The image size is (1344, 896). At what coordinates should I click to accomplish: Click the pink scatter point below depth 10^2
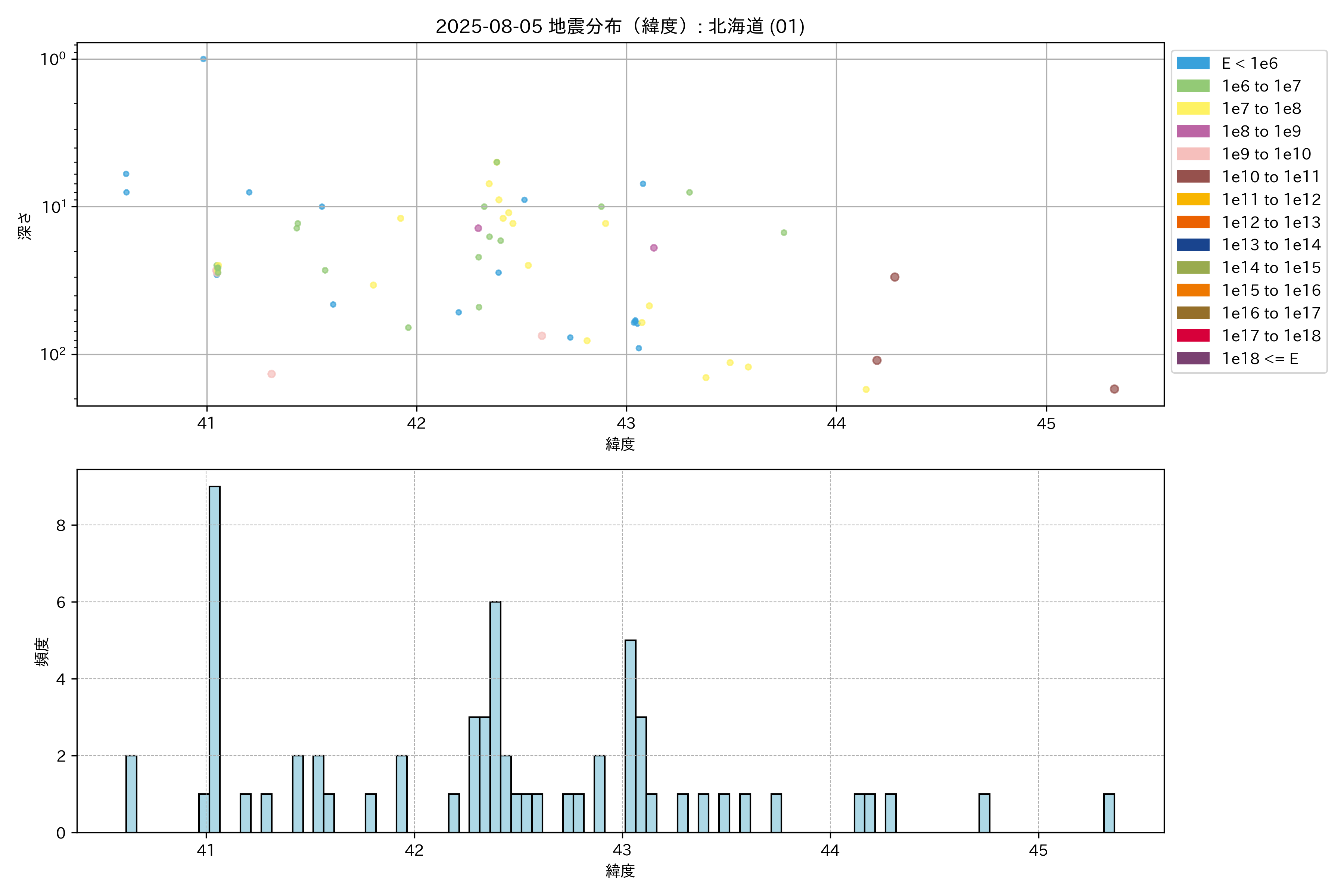point(271,374)
